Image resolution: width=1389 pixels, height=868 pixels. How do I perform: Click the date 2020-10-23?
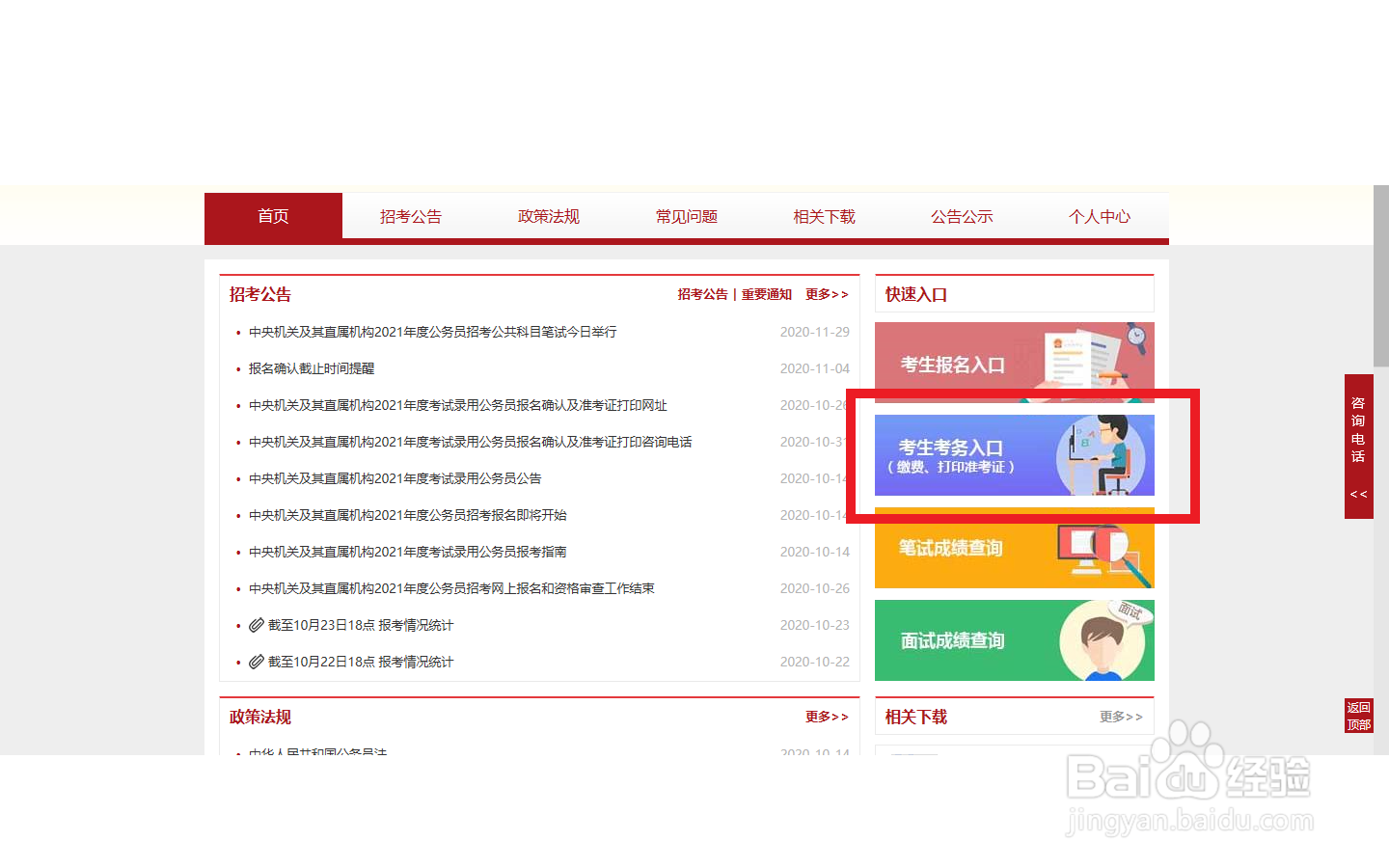click(x=815, y=625)
